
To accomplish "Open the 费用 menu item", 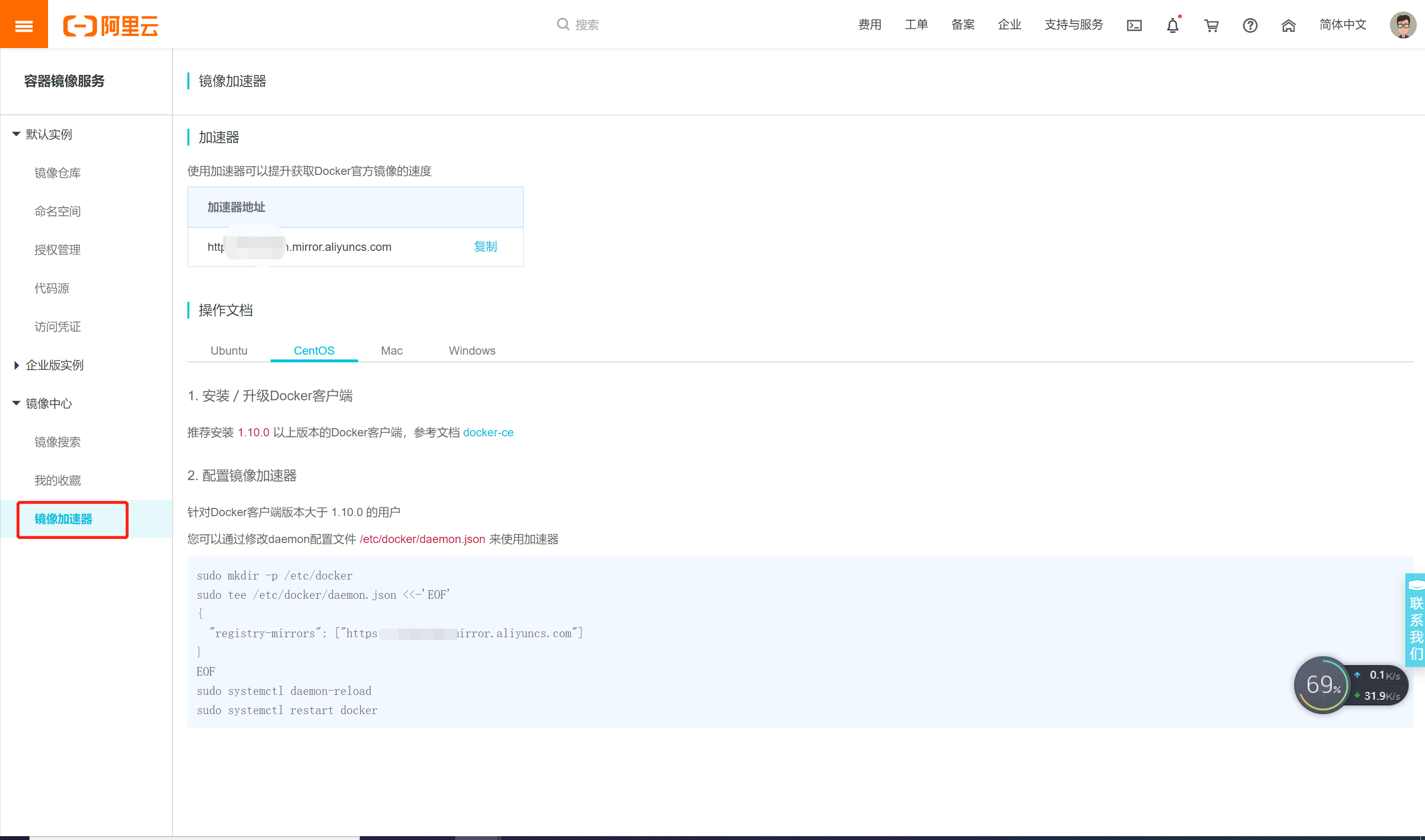I will coord(869,25).
